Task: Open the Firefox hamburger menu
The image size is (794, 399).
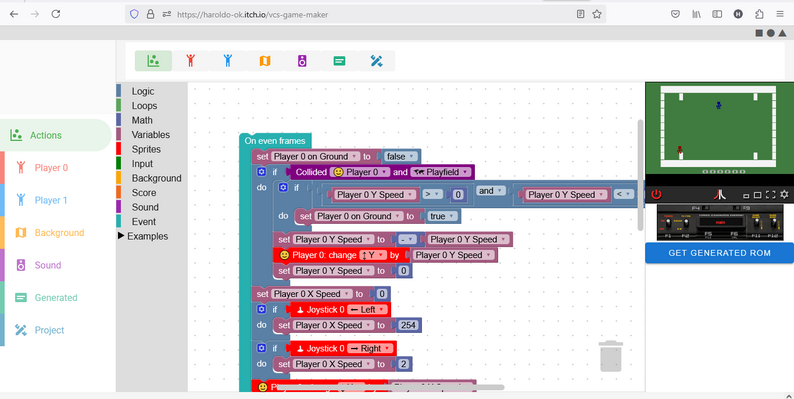Action: tap(780, 14)
